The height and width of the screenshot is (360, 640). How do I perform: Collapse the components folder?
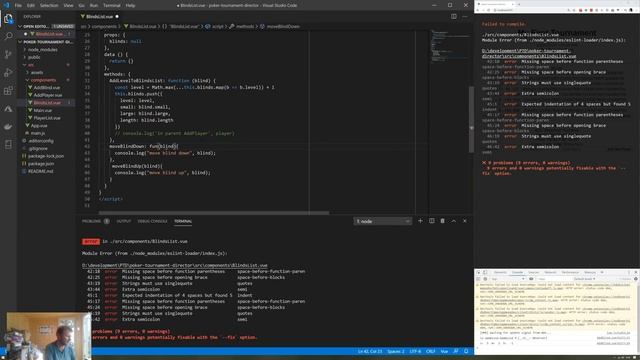43,80
